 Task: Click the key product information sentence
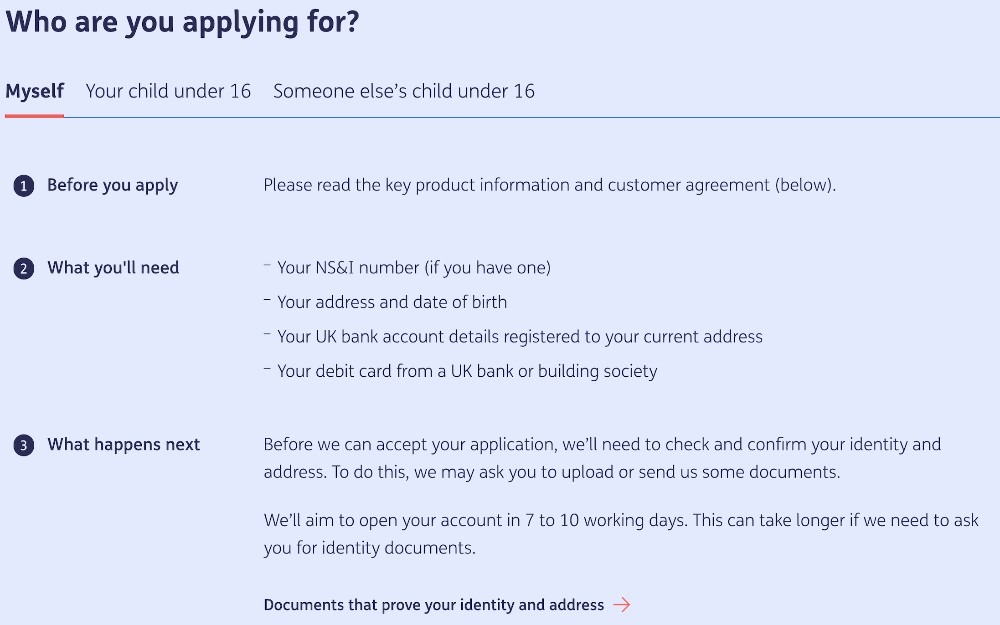549,185
